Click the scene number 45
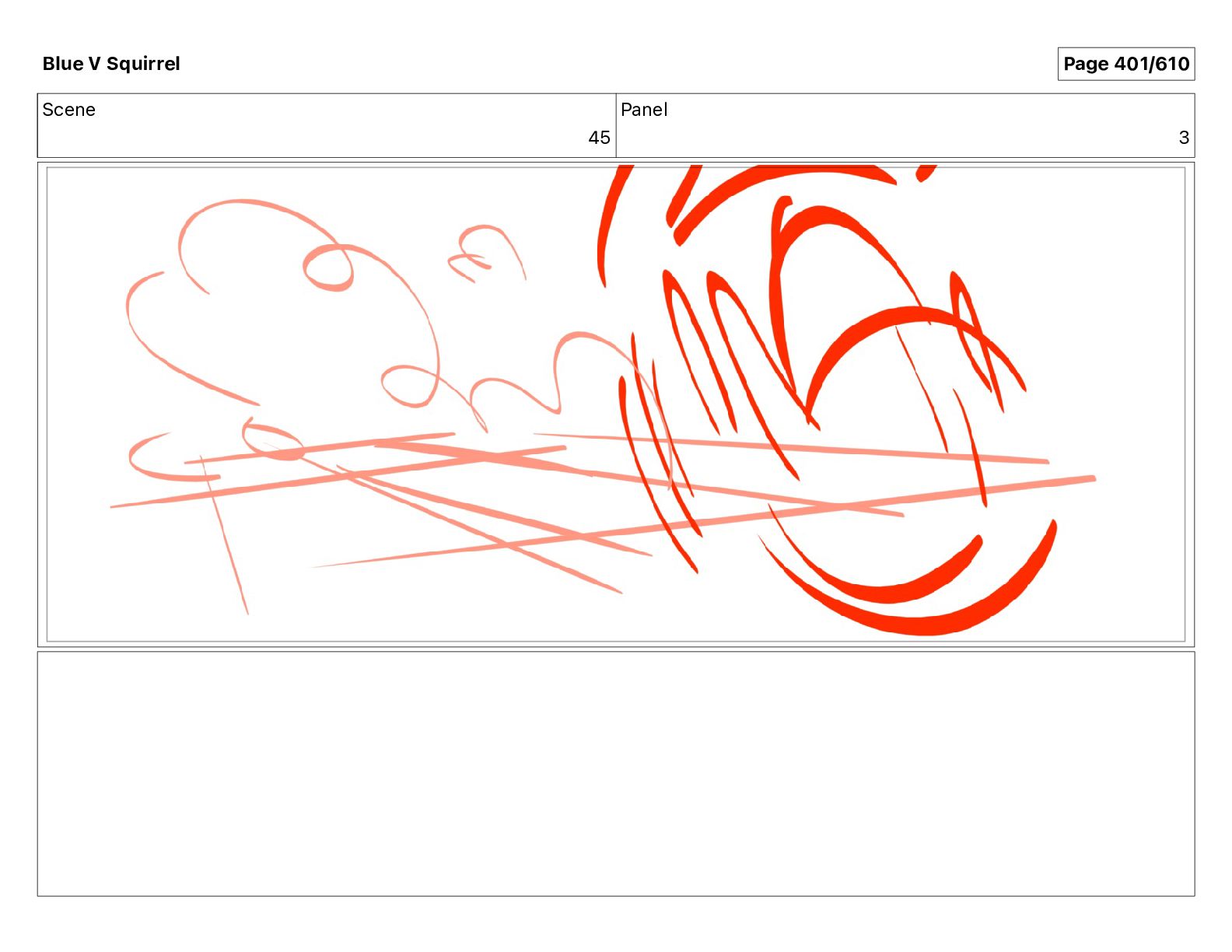 (599, 138)
